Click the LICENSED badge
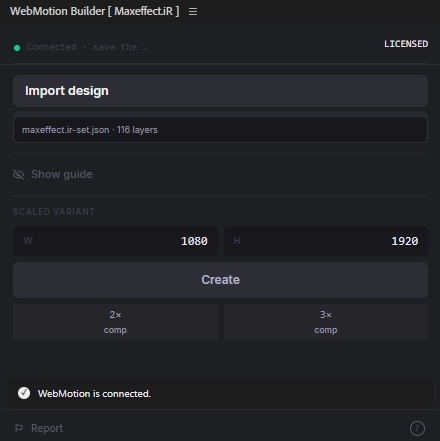 (406, 44)
